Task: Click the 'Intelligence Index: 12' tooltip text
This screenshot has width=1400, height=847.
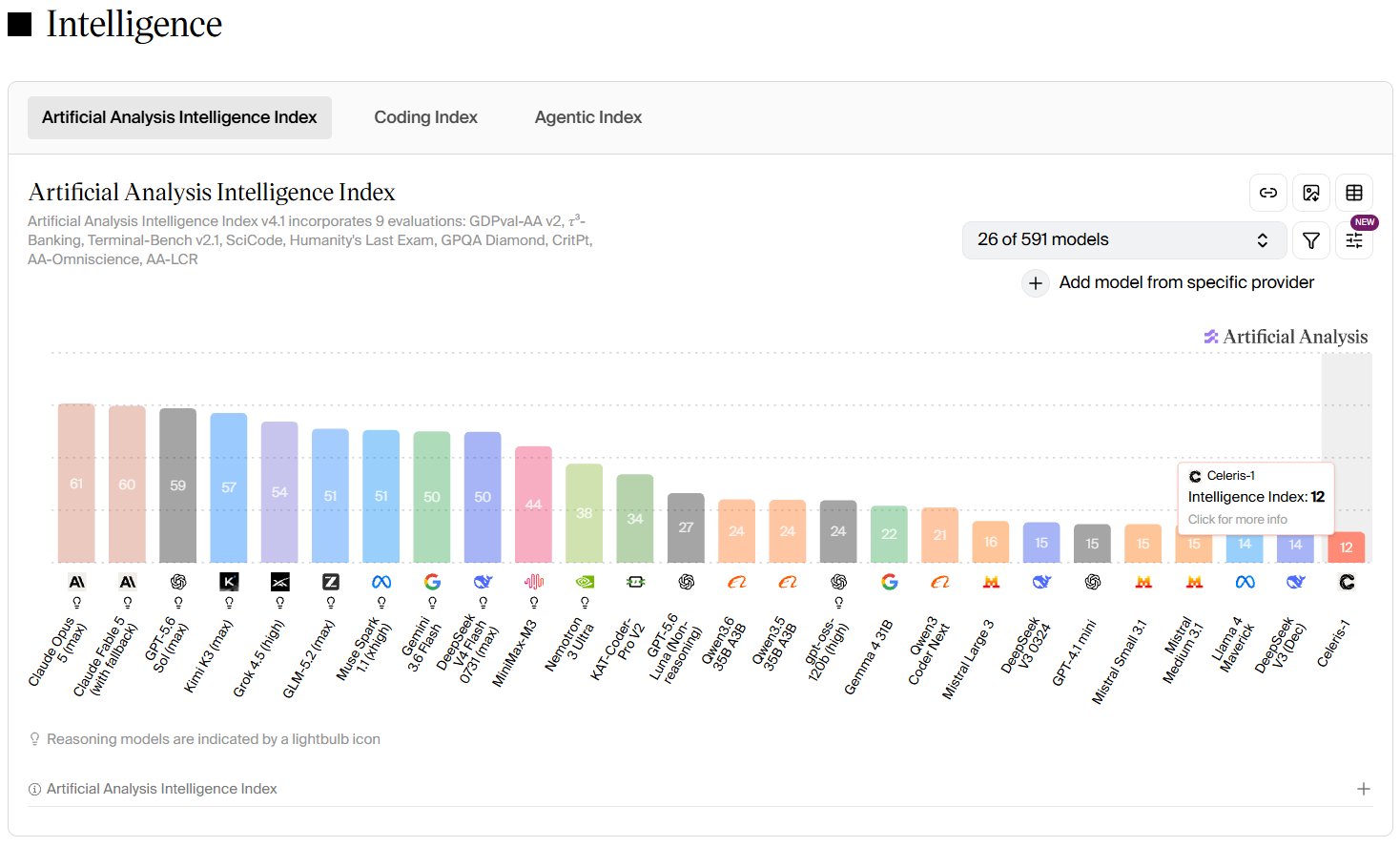Action: click(x=1256, y=497)
